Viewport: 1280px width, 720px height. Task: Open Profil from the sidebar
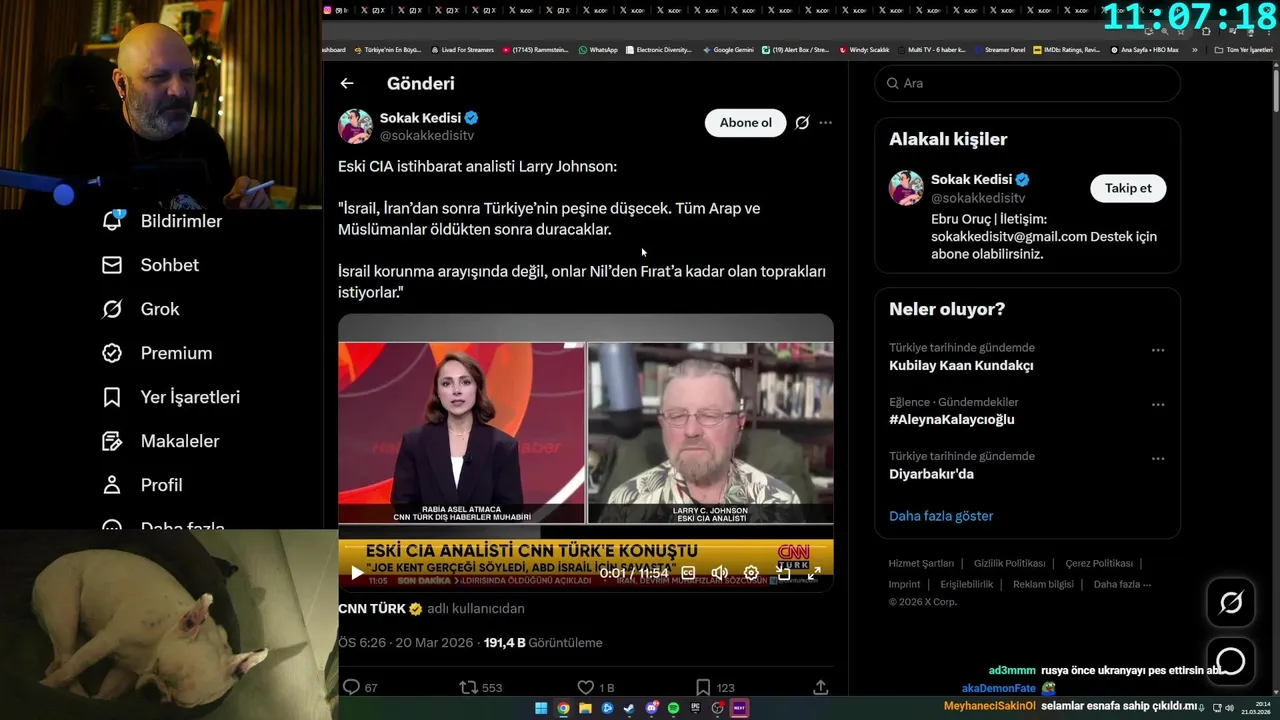(x=141, y=485)
